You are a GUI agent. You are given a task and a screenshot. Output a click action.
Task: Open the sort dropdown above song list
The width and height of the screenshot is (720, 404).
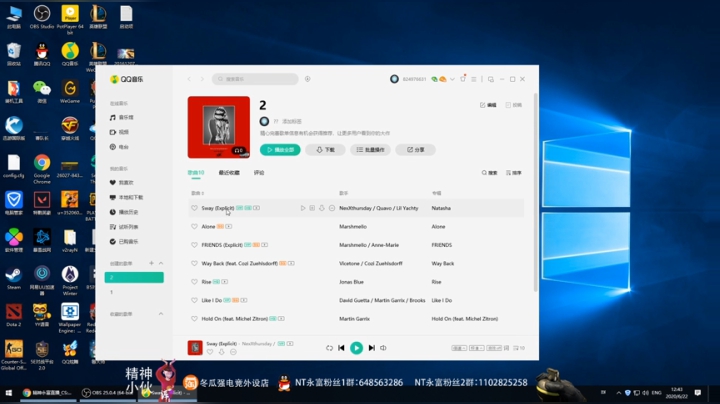click(514, 173)
